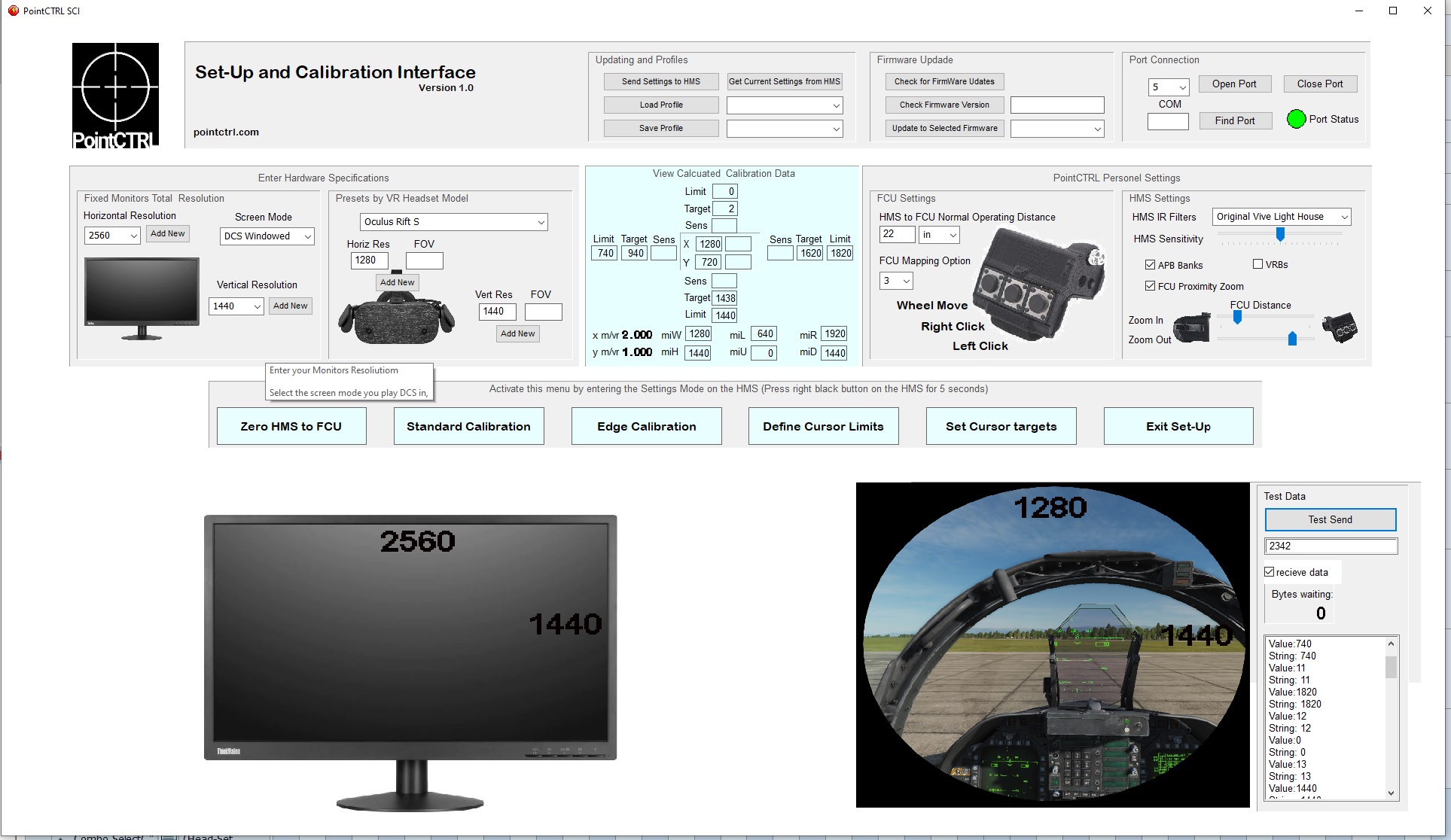1451x840 pixels.
Task: Open the Vertical Resolution dropdown
Action: tap(236, 306)
